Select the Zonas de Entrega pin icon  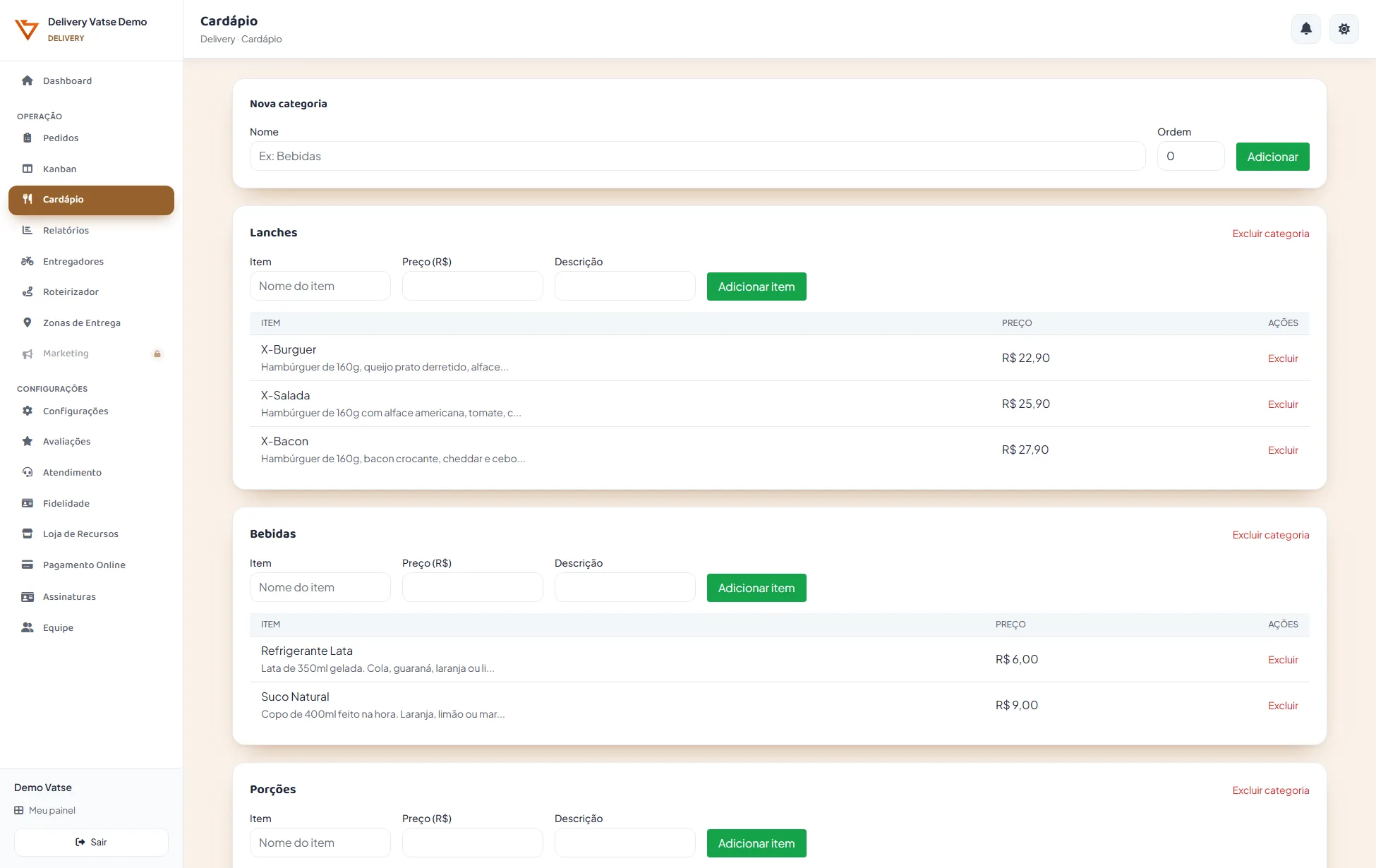(28, 323)
